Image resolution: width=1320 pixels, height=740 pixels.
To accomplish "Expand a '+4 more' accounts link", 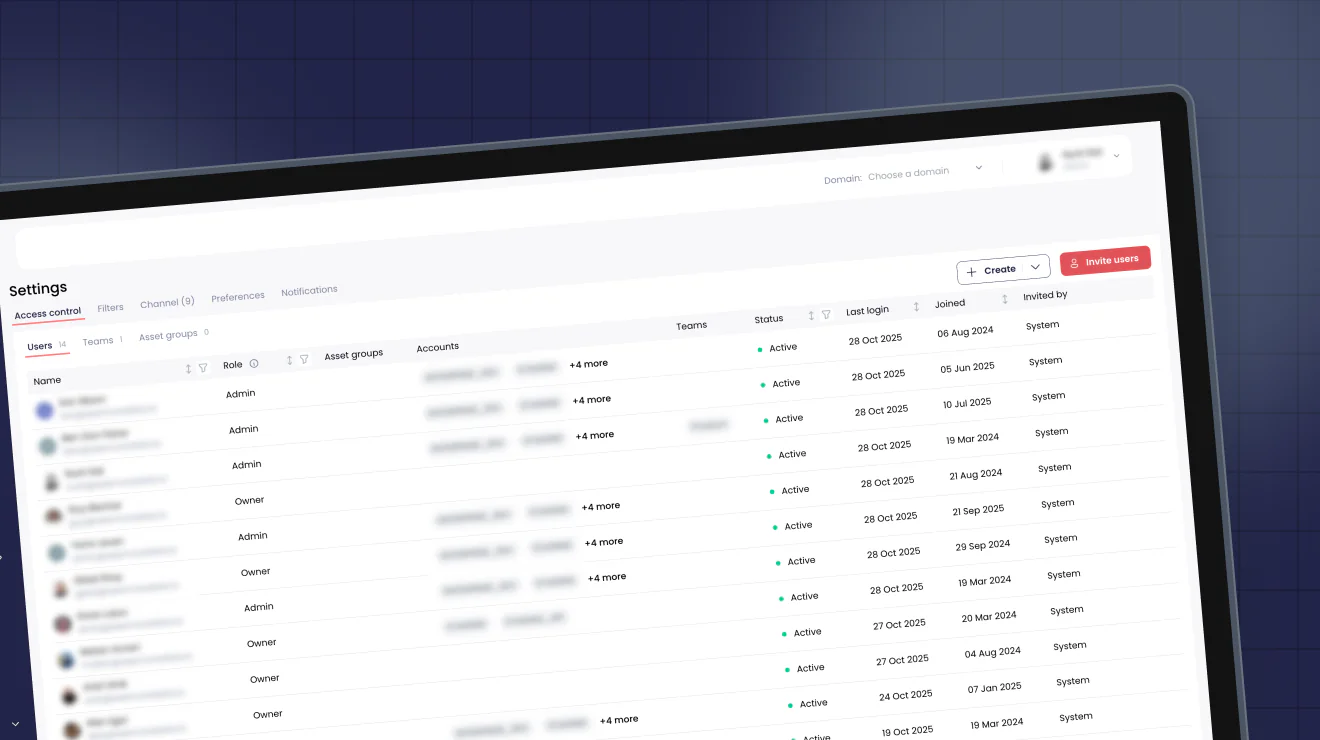I will tap(588, 363).
